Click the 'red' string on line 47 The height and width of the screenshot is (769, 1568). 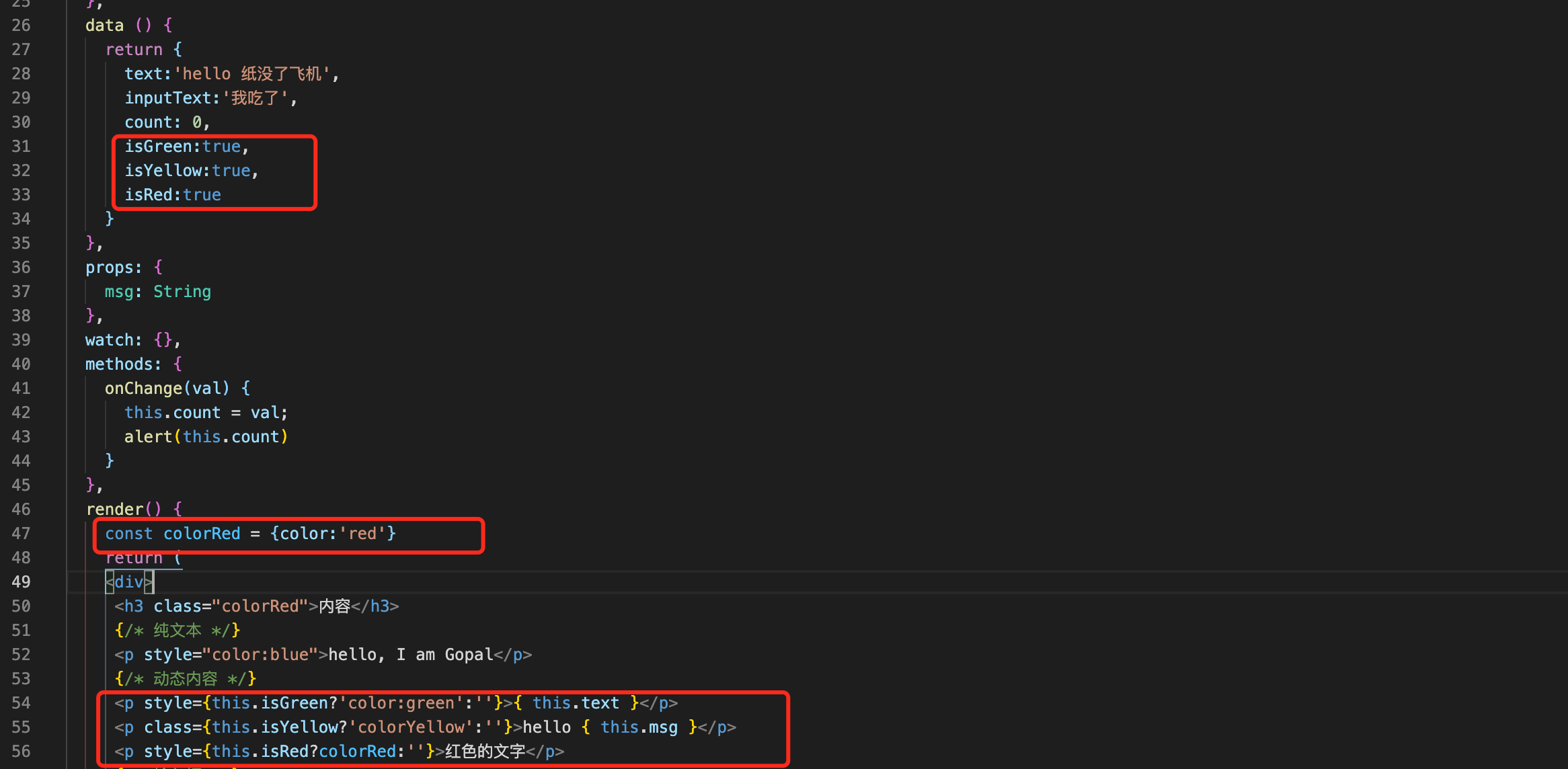click(362, 534)
